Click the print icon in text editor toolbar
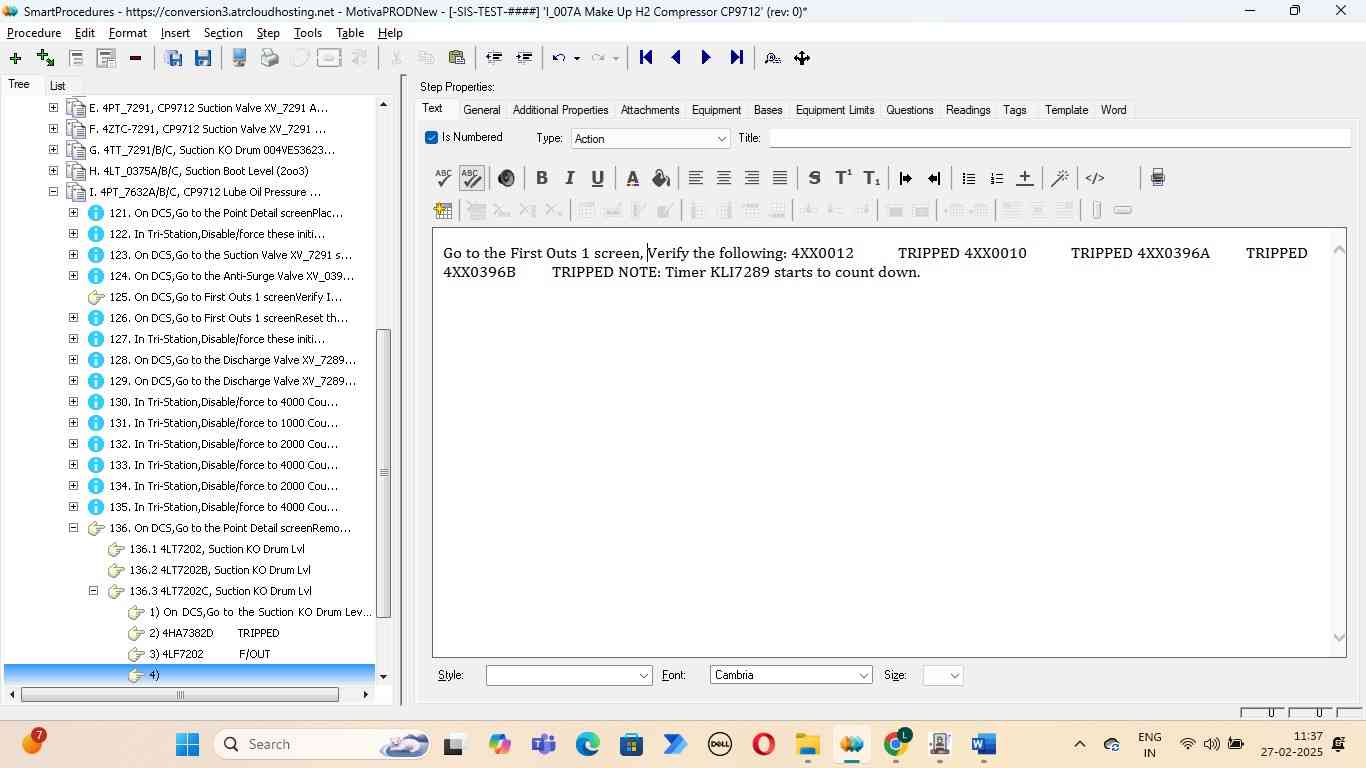 tap(1157, 178)
